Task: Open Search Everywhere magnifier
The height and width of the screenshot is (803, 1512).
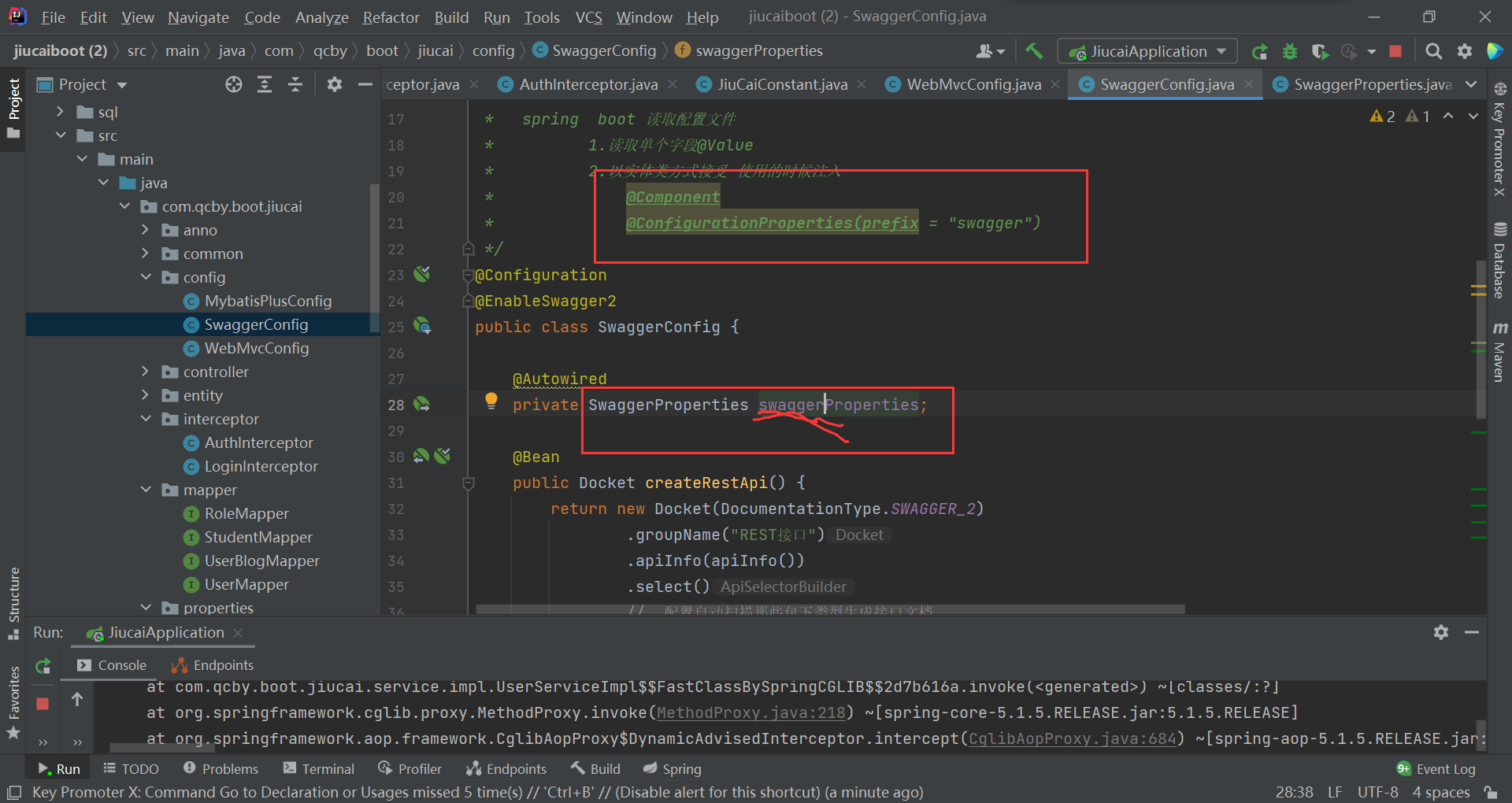Action: pos(1433,50)
